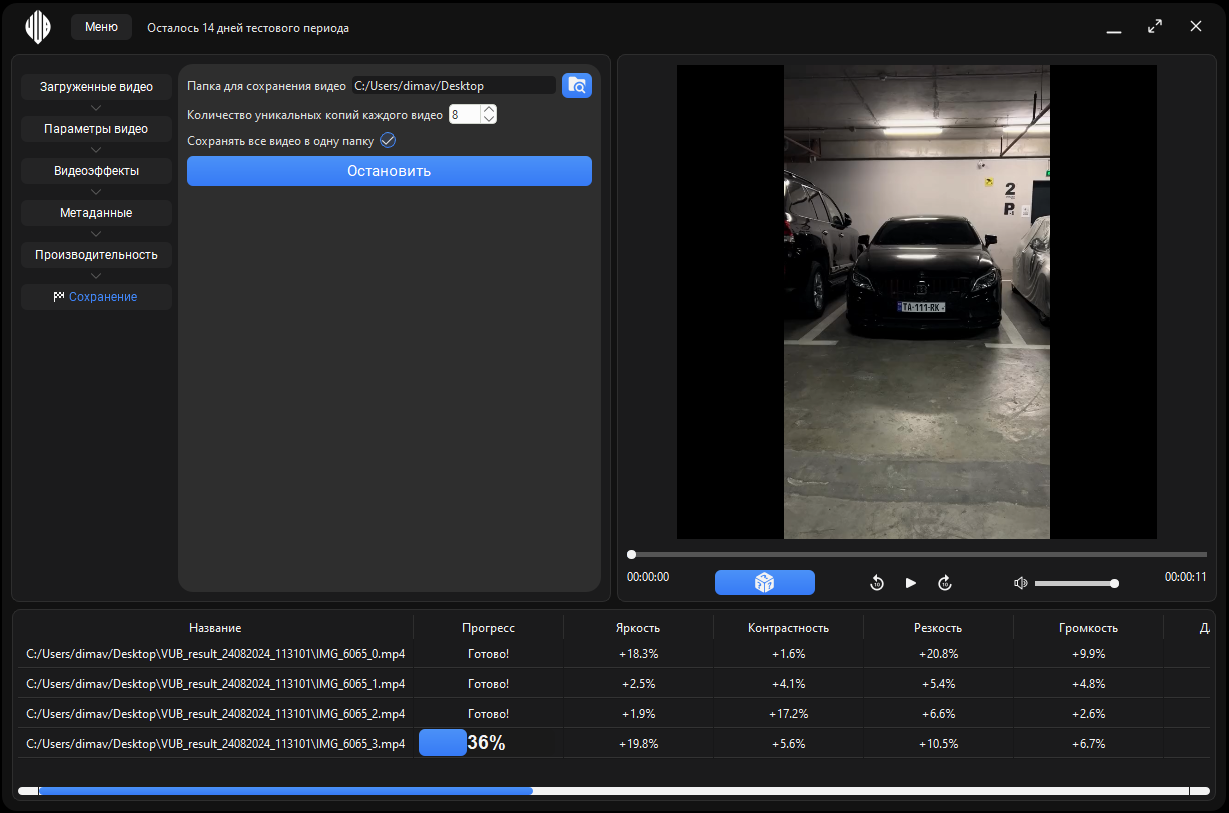Open the Меню menu

coord(101,27)
